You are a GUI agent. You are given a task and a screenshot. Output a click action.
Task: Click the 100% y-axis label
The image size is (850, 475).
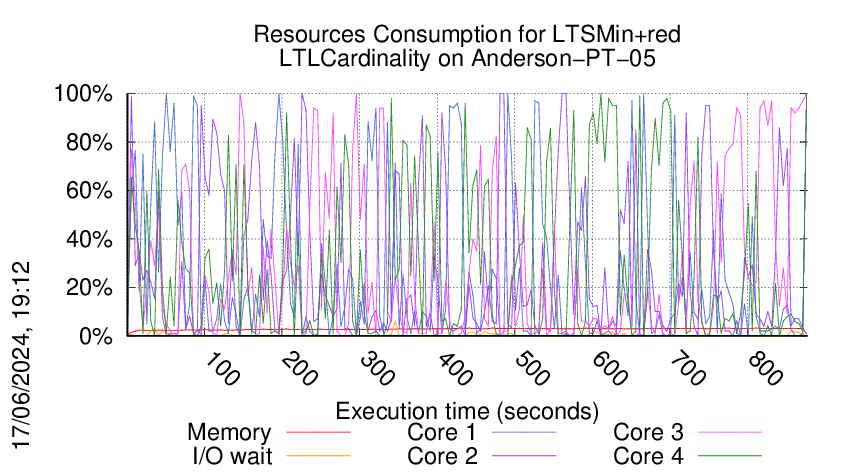(83, 94)
